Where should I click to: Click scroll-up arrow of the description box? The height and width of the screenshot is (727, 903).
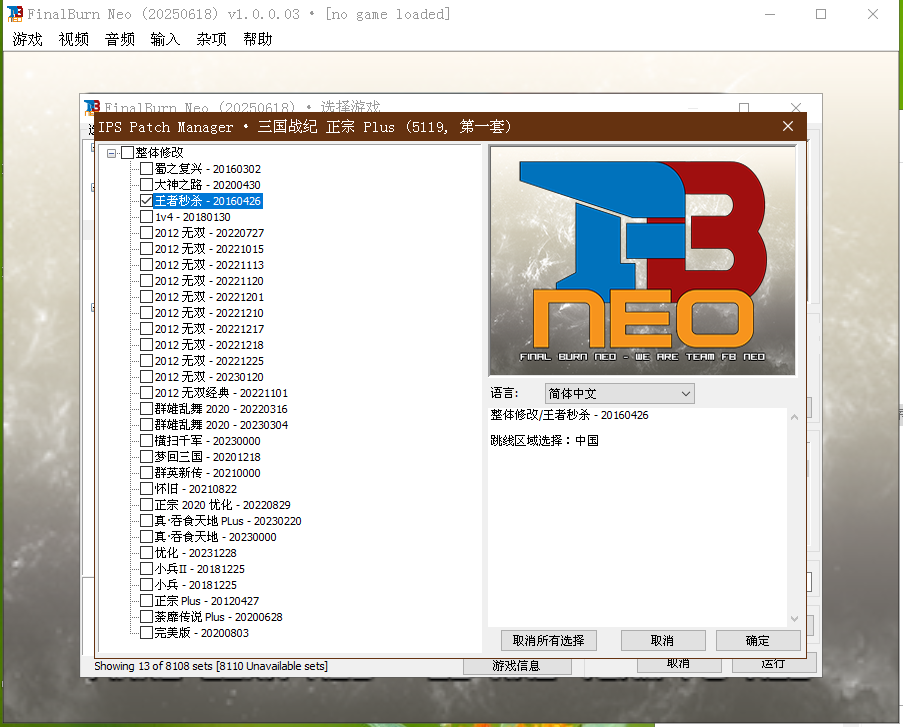click(794, 416)
